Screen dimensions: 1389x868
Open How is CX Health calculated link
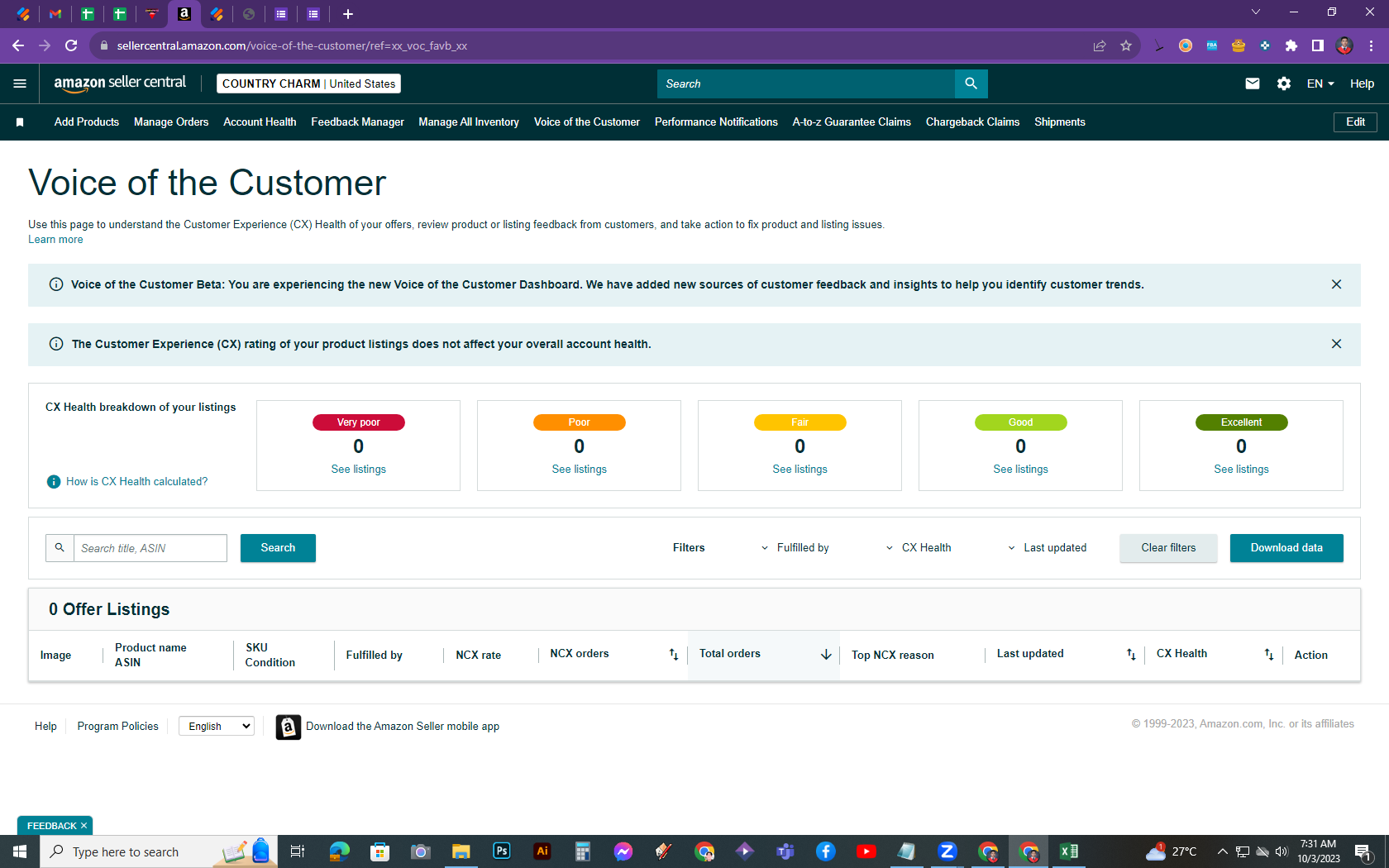[x=136, y=481]
